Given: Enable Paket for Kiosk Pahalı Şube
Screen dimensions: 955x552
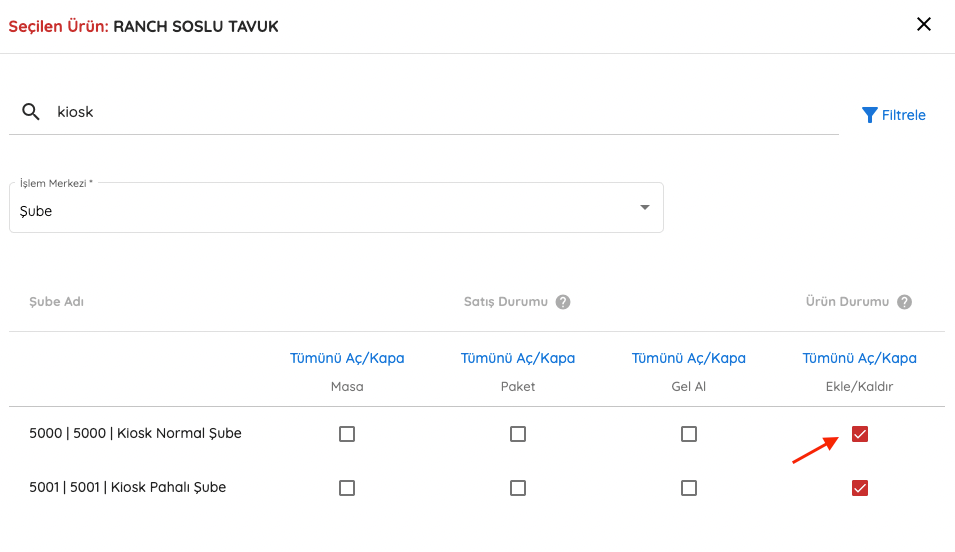Looking at the screenshot, I should point(518,488).
